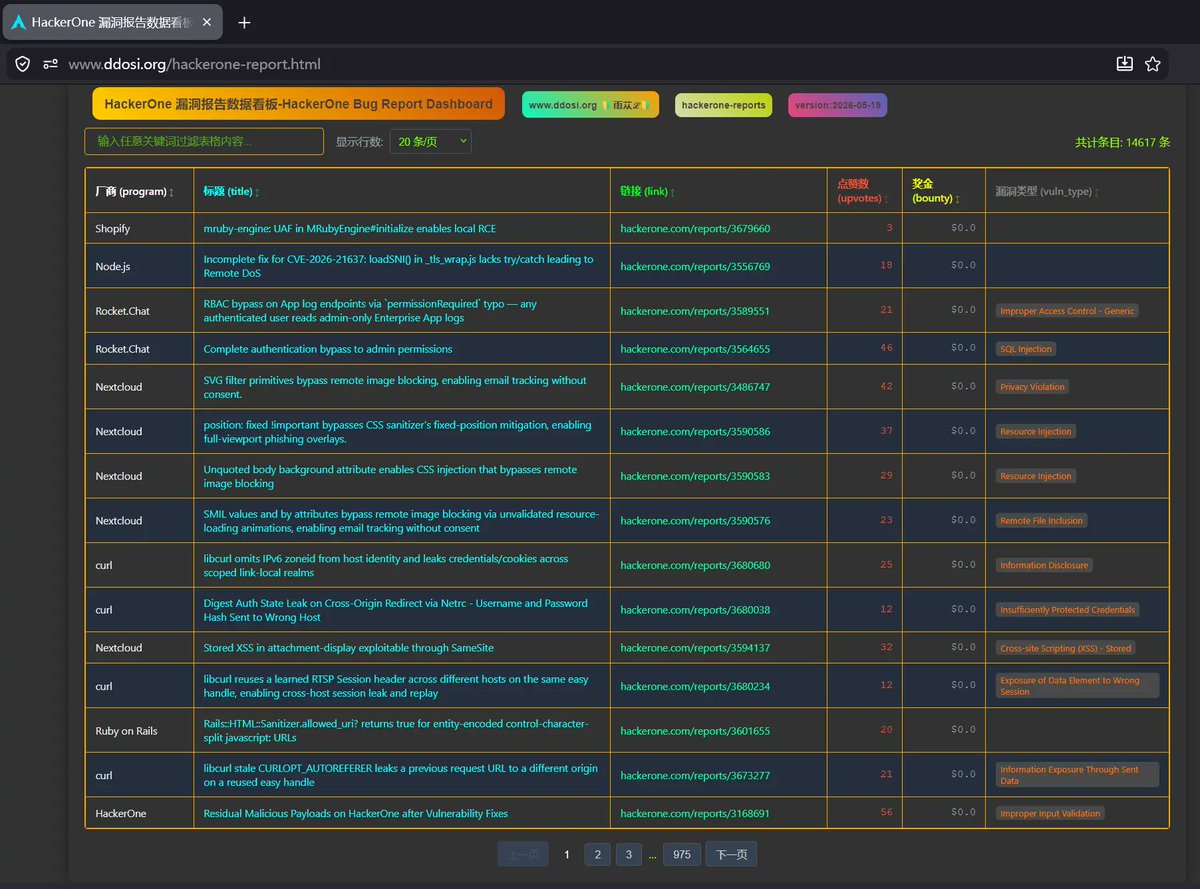The image size is (1200, 889).
Task: Open link hackerone.com/reports/3680234
Action: coord(695,686)
